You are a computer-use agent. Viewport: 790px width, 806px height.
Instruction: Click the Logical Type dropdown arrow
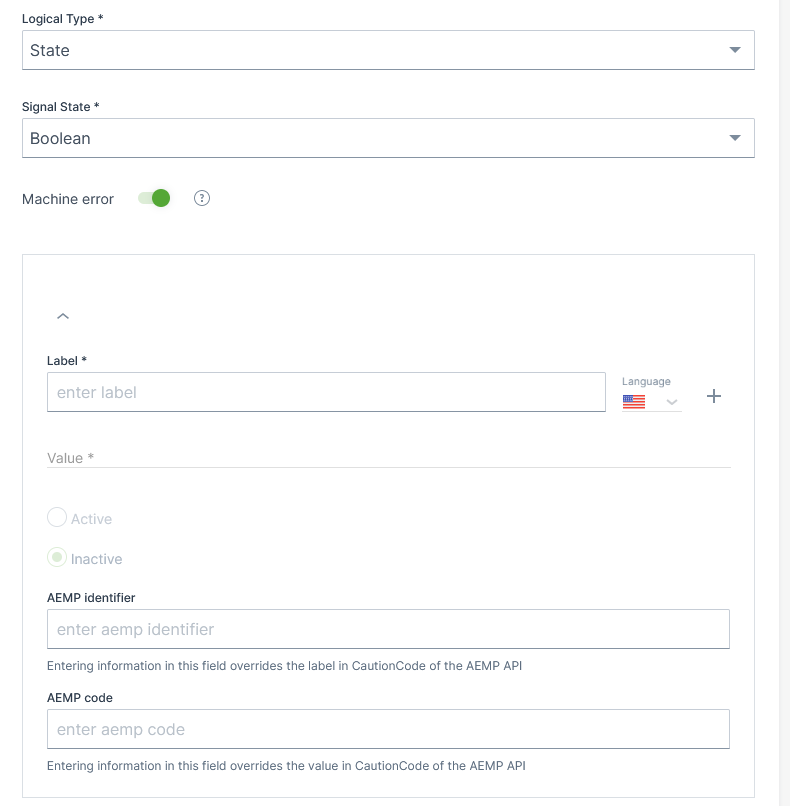point(735,50)
